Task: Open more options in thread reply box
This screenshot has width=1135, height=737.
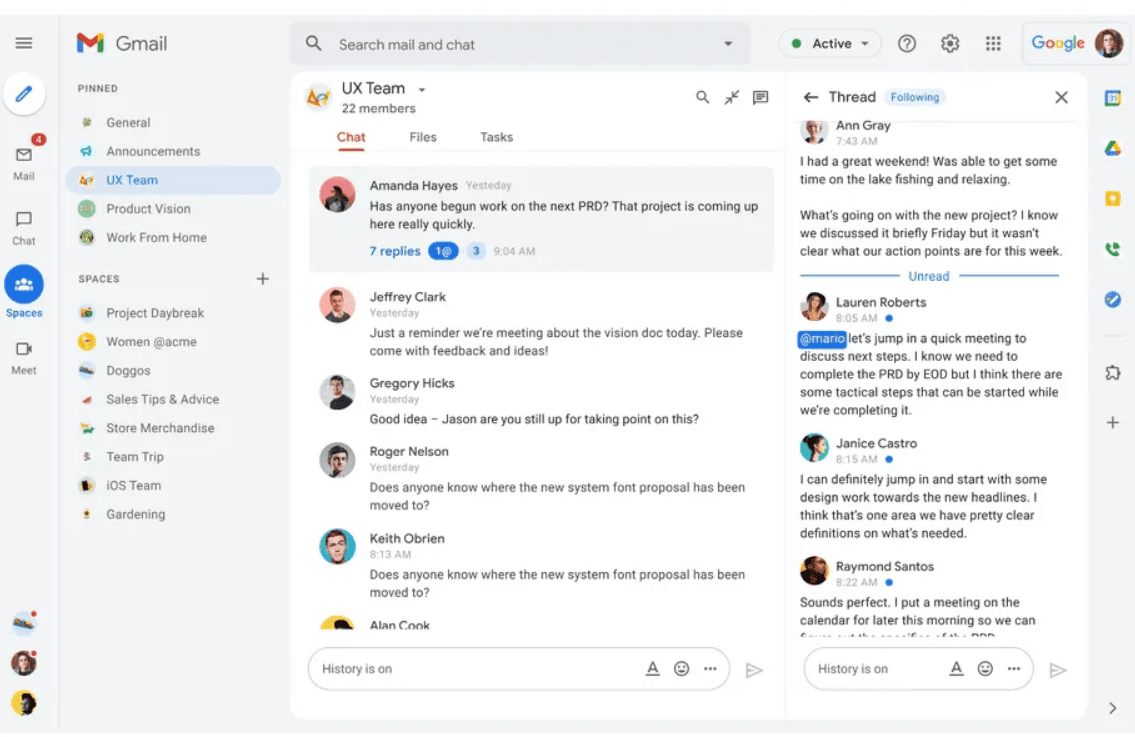Action: point(1014,668)
